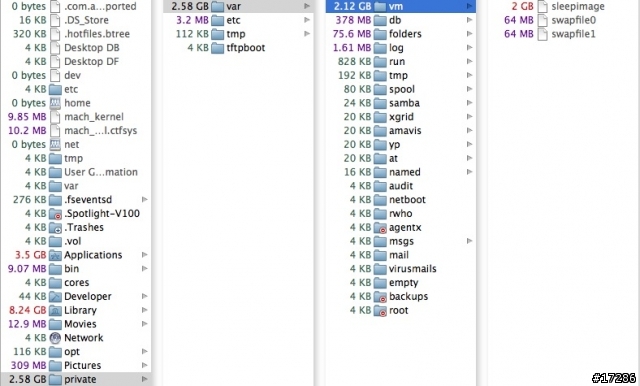Image resolution: width=640 pixels, height=386 pixels.
Task: Select the run folder name
Action: 397,62
